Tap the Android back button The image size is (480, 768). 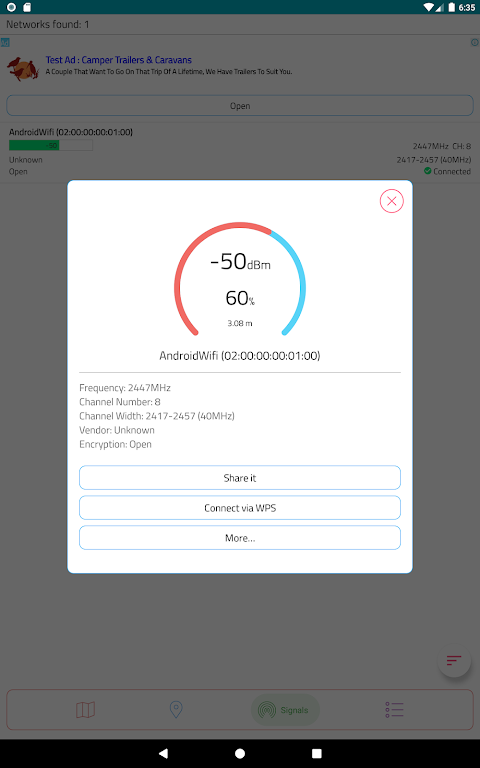(163, 753)
